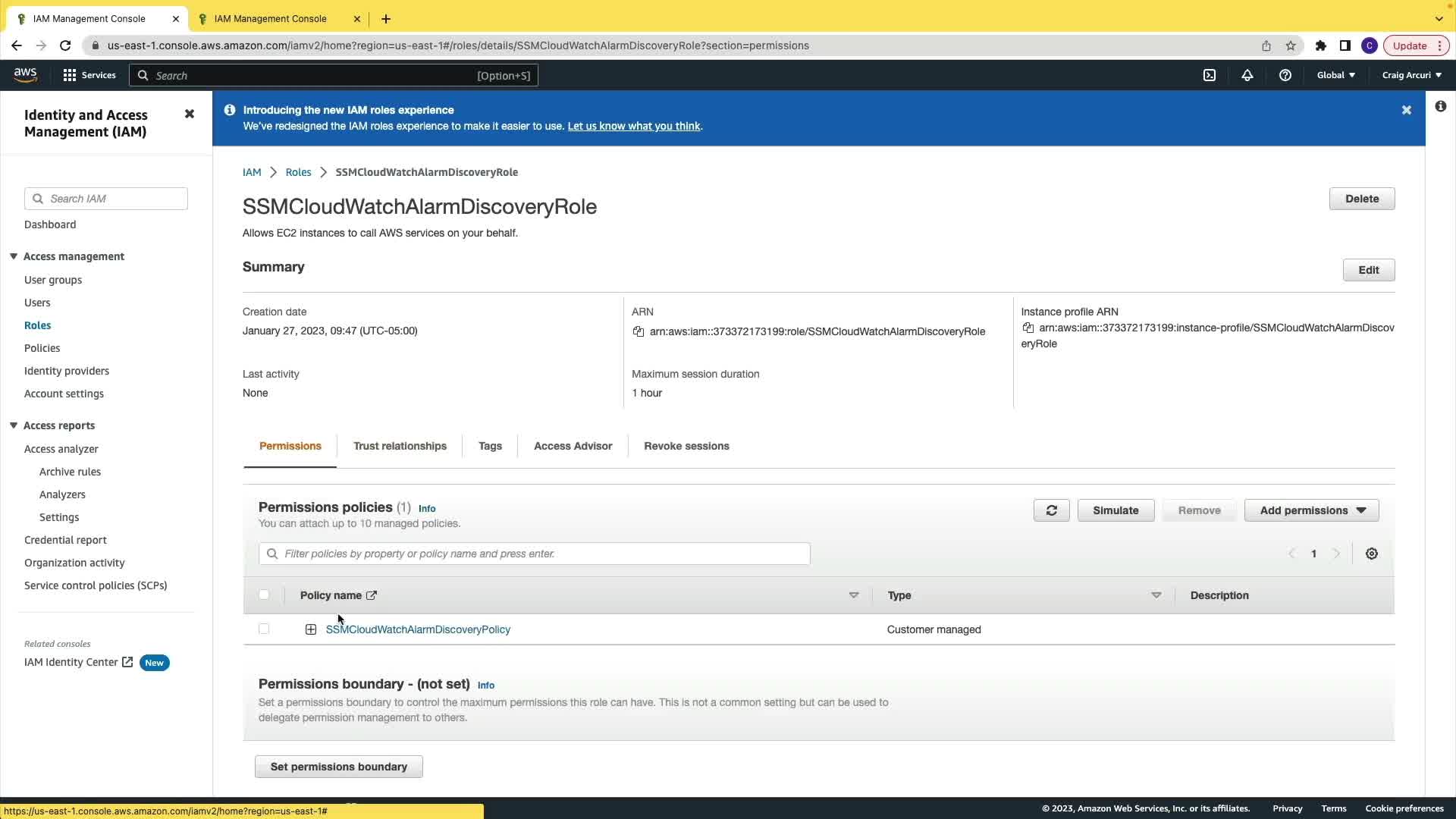Viewport: 1456px width, 819px height.
Task: Open the AWS support help icon
Action: coord(1285,75)
